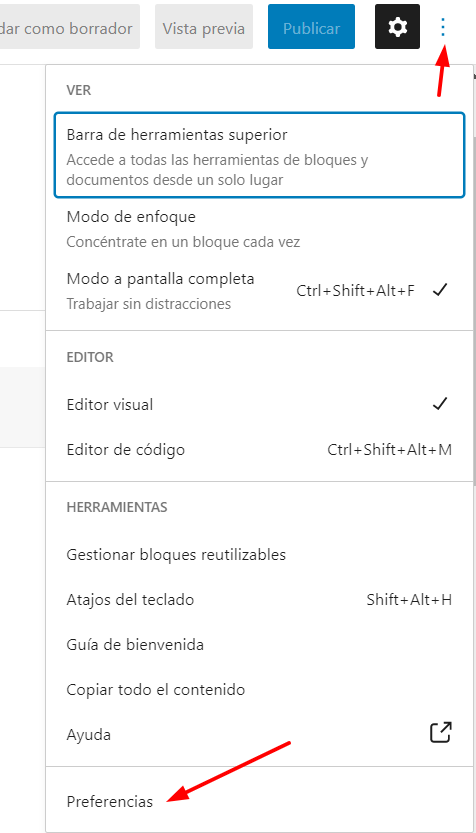This screenshot has width=476, height=833.
Task: Switch to Editor de código
Action: click(x=259, y=450)
